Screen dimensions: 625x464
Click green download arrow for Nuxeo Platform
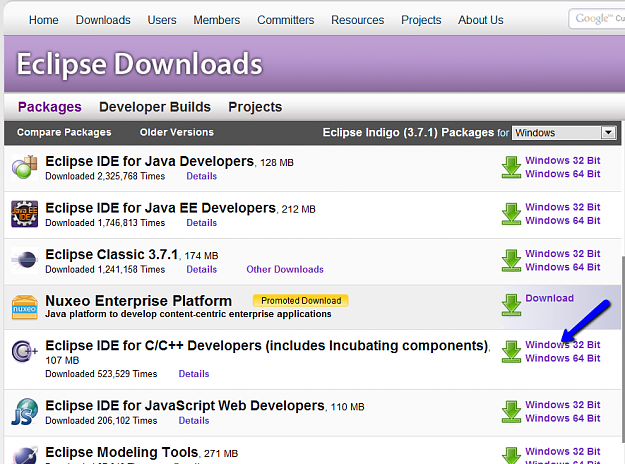pyautogui.click(x=511, y=305)
